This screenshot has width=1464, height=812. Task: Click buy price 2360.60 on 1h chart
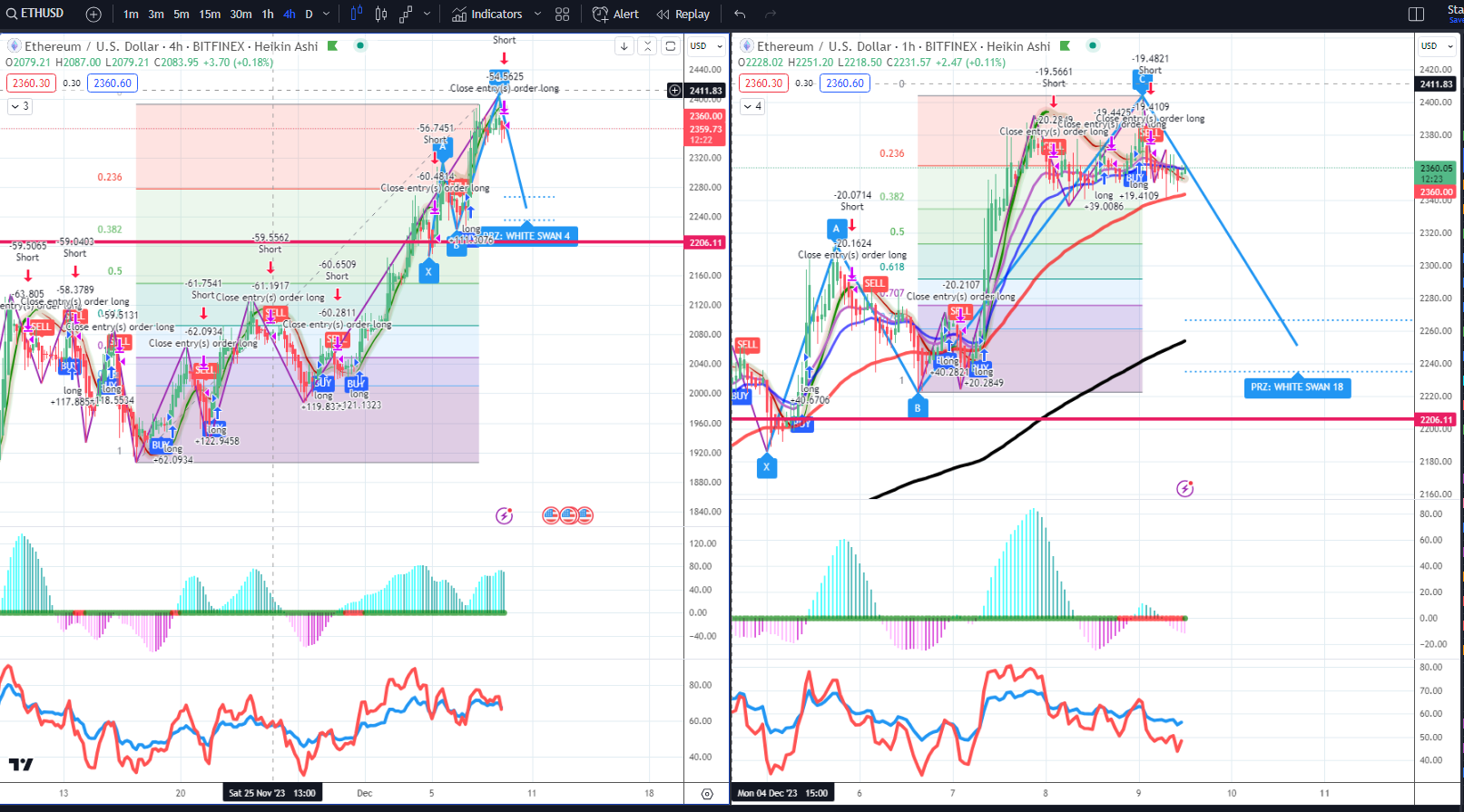pos(845,83)
